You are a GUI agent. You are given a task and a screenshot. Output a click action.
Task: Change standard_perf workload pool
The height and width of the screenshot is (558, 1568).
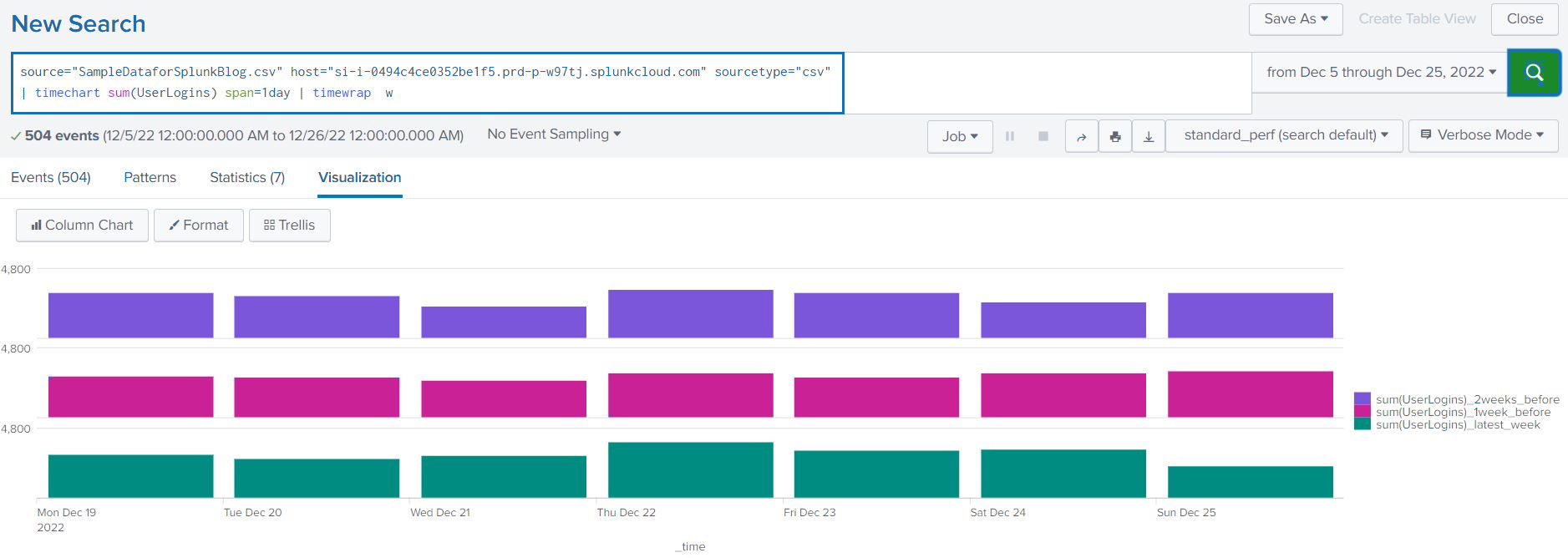tap(1285, 135)
